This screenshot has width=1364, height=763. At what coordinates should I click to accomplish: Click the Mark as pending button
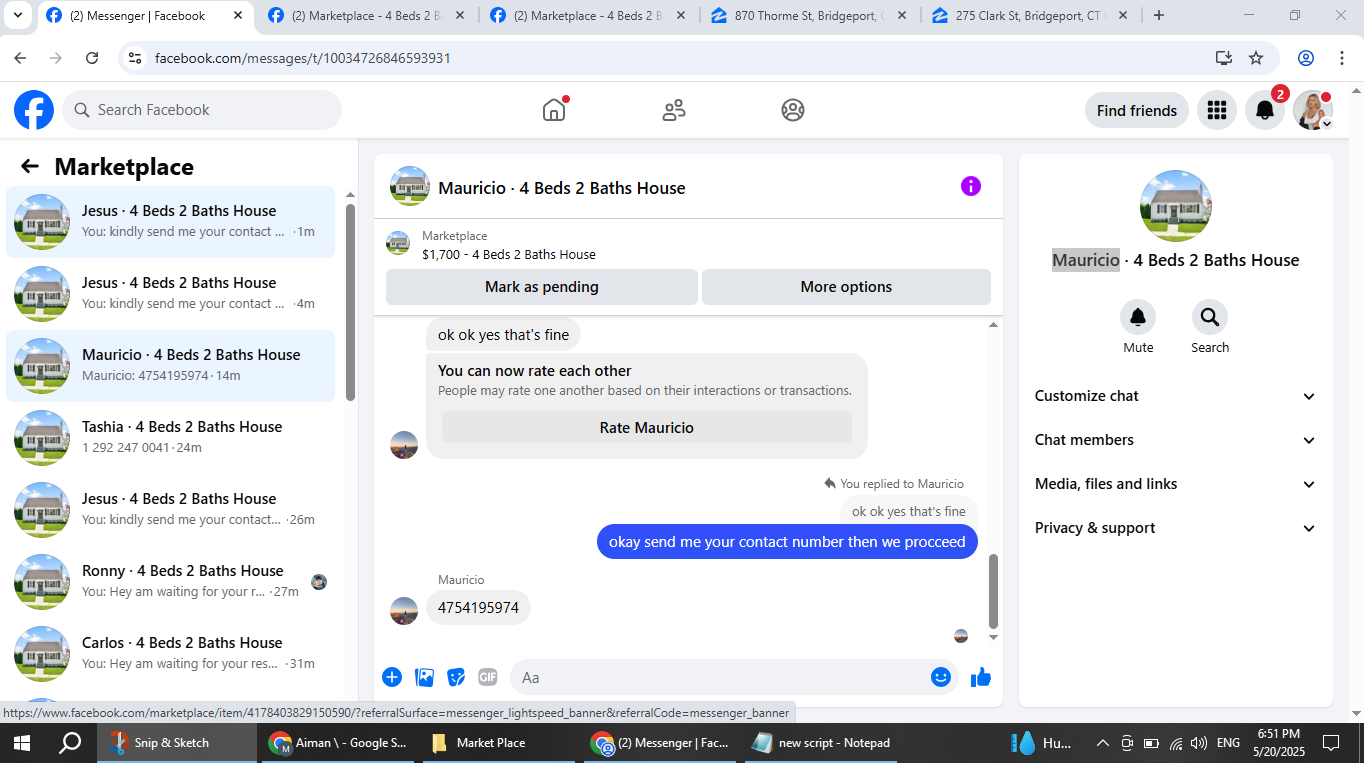coord(542,287)
